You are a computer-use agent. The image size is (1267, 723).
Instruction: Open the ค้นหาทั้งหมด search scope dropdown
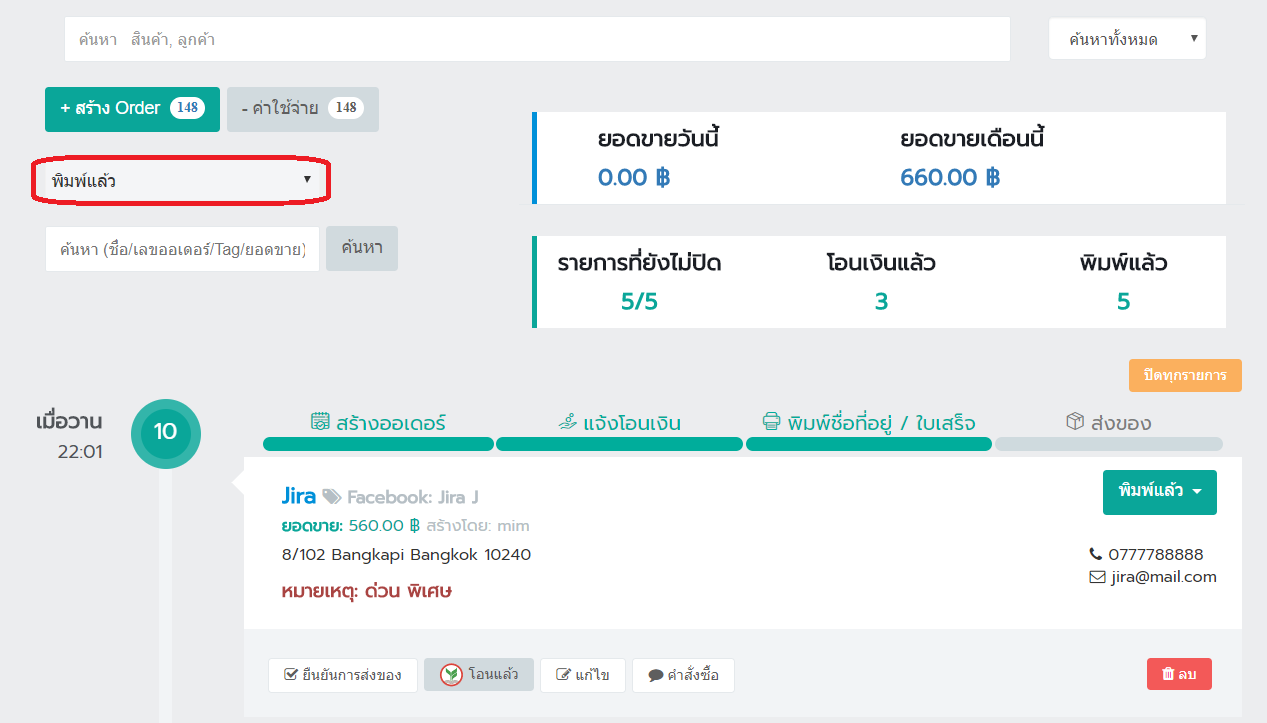coord(1127,40)
